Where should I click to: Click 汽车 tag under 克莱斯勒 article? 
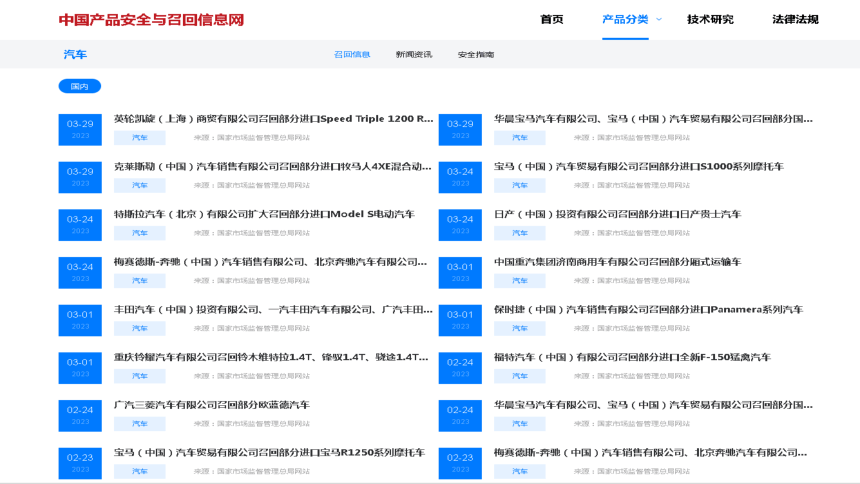[140, 185]
